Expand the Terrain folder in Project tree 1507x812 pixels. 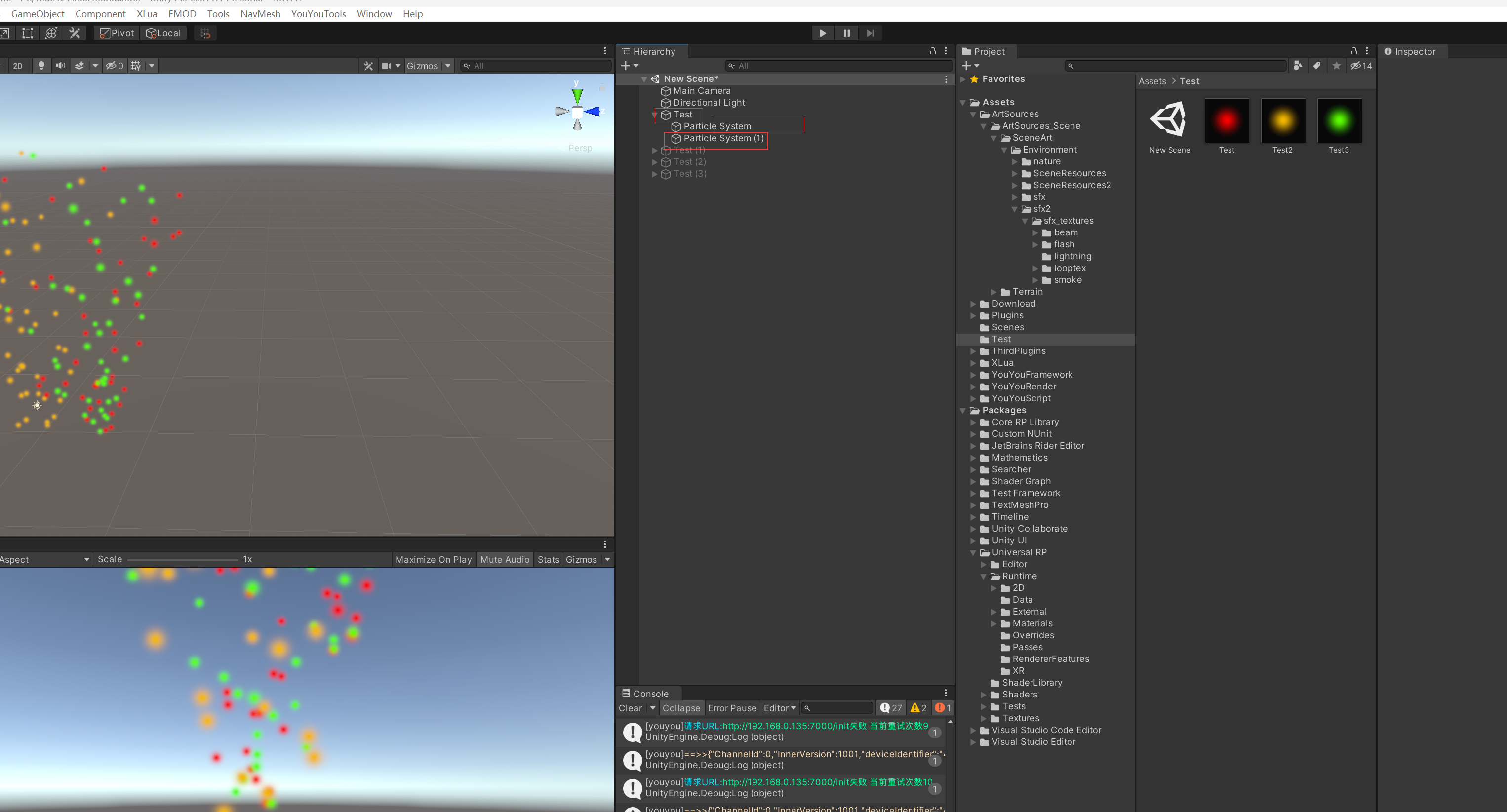(x=993, y=291)
